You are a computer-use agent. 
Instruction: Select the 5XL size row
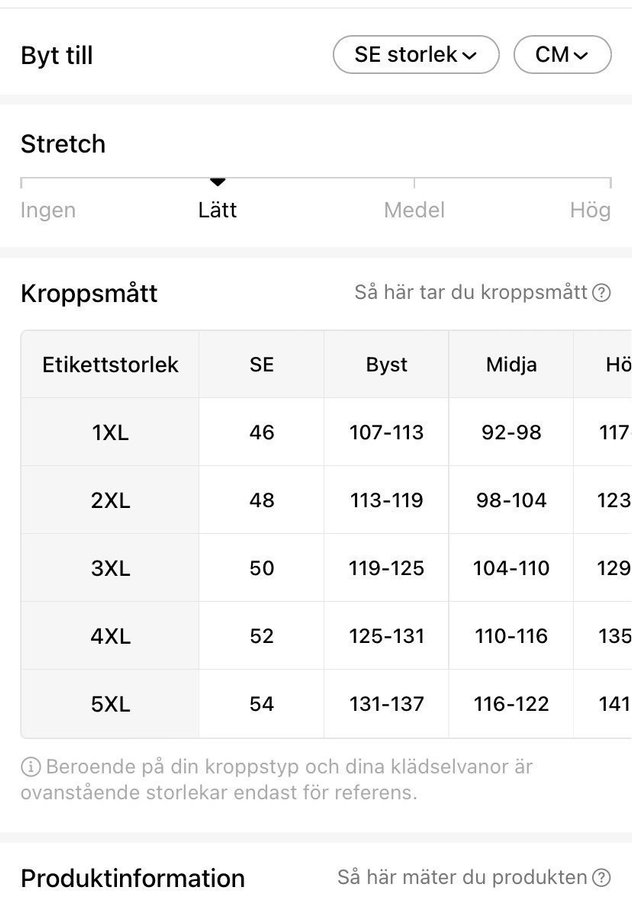click(110, 704)
